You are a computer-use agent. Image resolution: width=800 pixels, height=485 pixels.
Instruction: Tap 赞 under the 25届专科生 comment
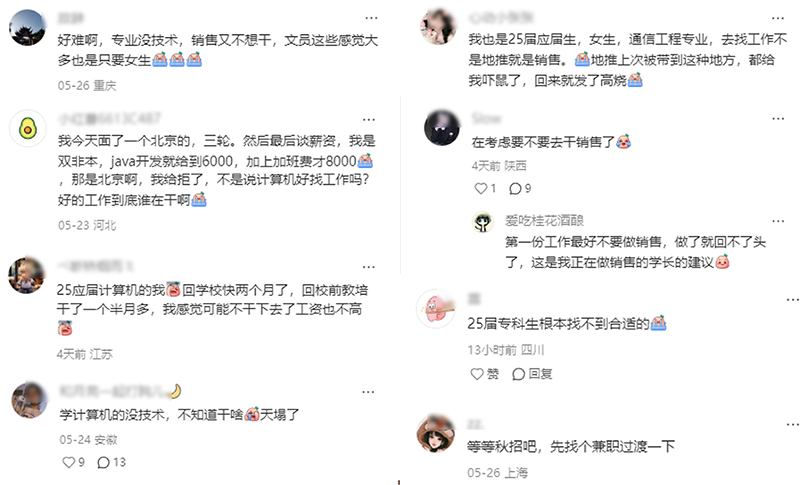coord(484,374)
